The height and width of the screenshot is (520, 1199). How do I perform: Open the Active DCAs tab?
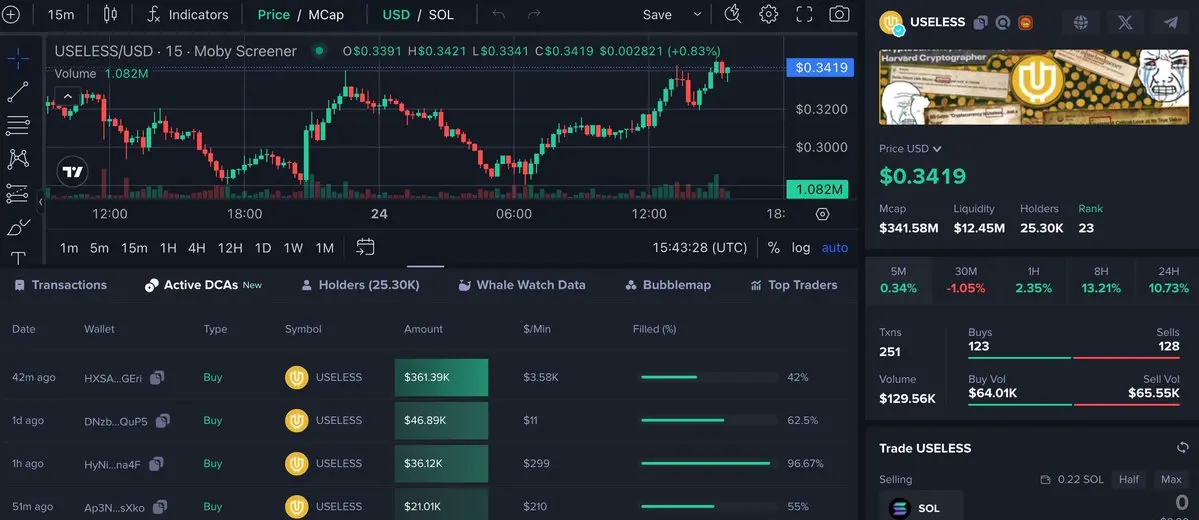(x=203, y=284)
